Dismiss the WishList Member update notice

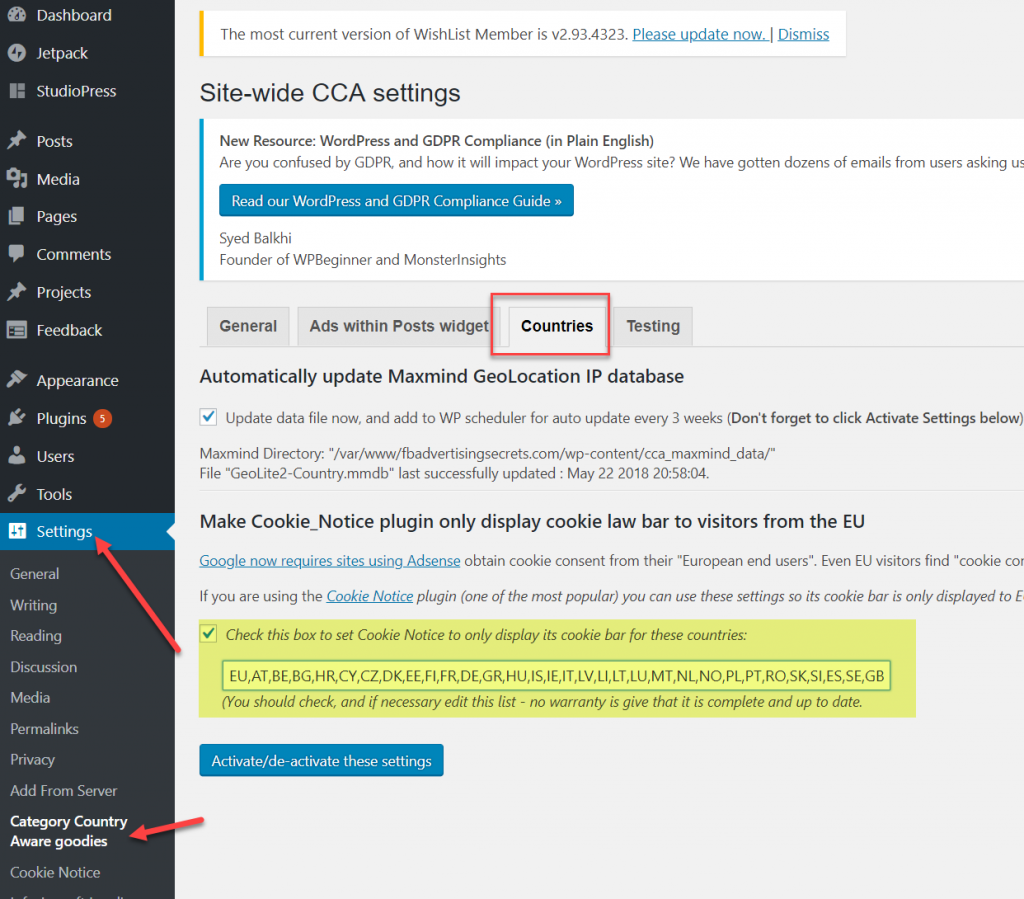[803, 34]
